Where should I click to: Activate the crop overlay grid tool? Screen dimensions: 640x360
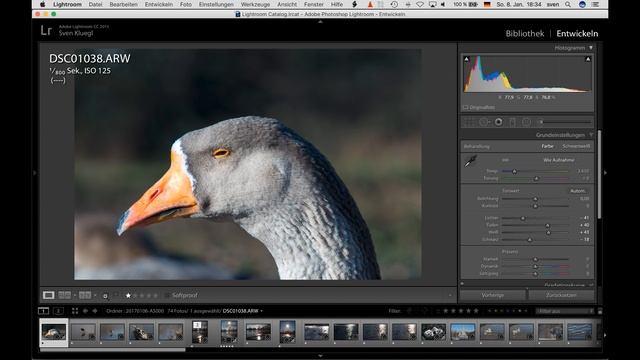pos(469,122)
